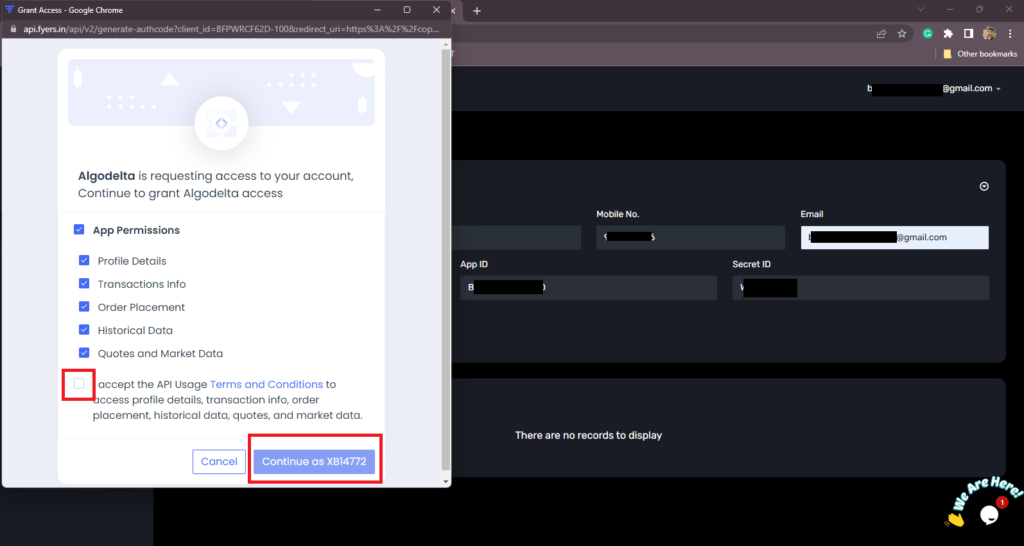
Task: Click the App ID input field
Action: [588, 288]
